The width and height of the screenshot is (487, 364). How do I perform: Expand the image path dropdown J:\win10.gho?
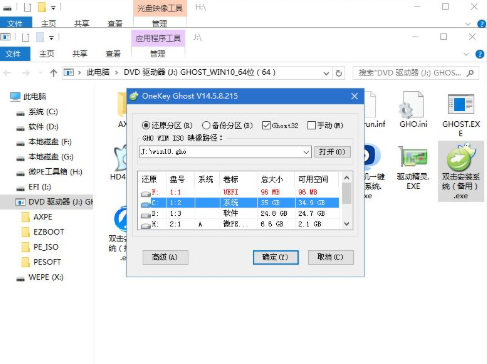pos(306,152)
